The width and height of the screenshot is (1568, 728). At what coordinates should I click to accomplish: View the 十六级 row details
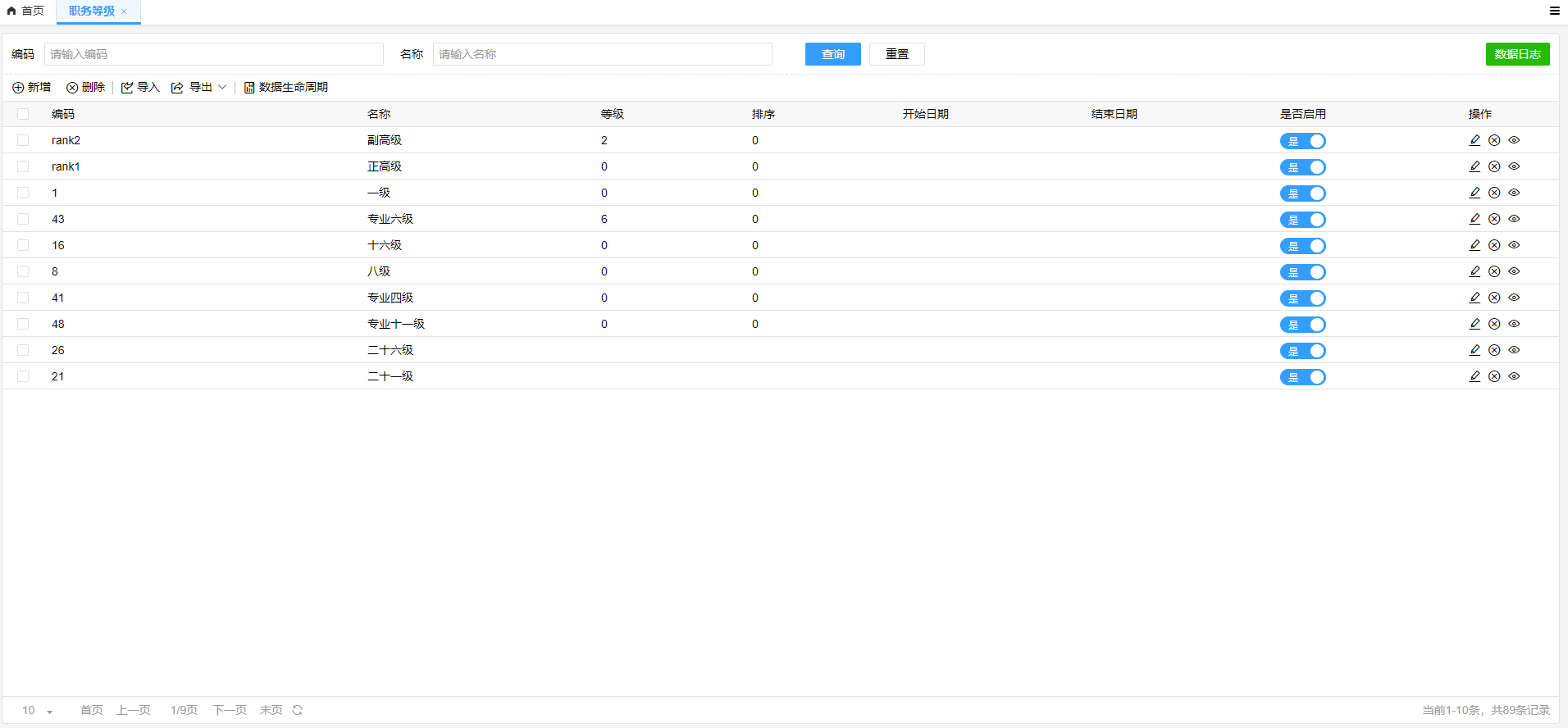pos(1514,245)
